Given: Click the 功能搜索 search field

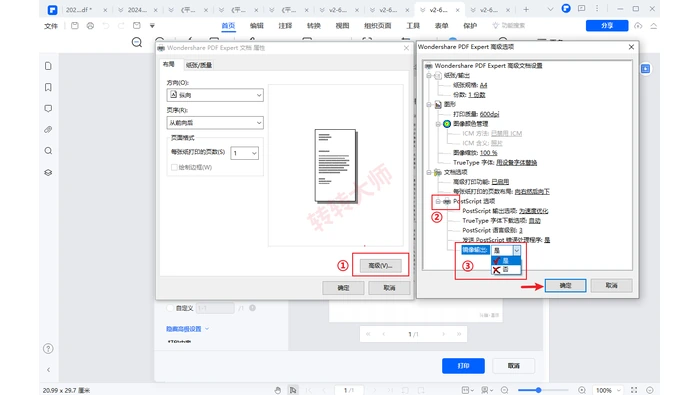Looking at the screenshot, I should pyautogui.click(x=509, y=26).
